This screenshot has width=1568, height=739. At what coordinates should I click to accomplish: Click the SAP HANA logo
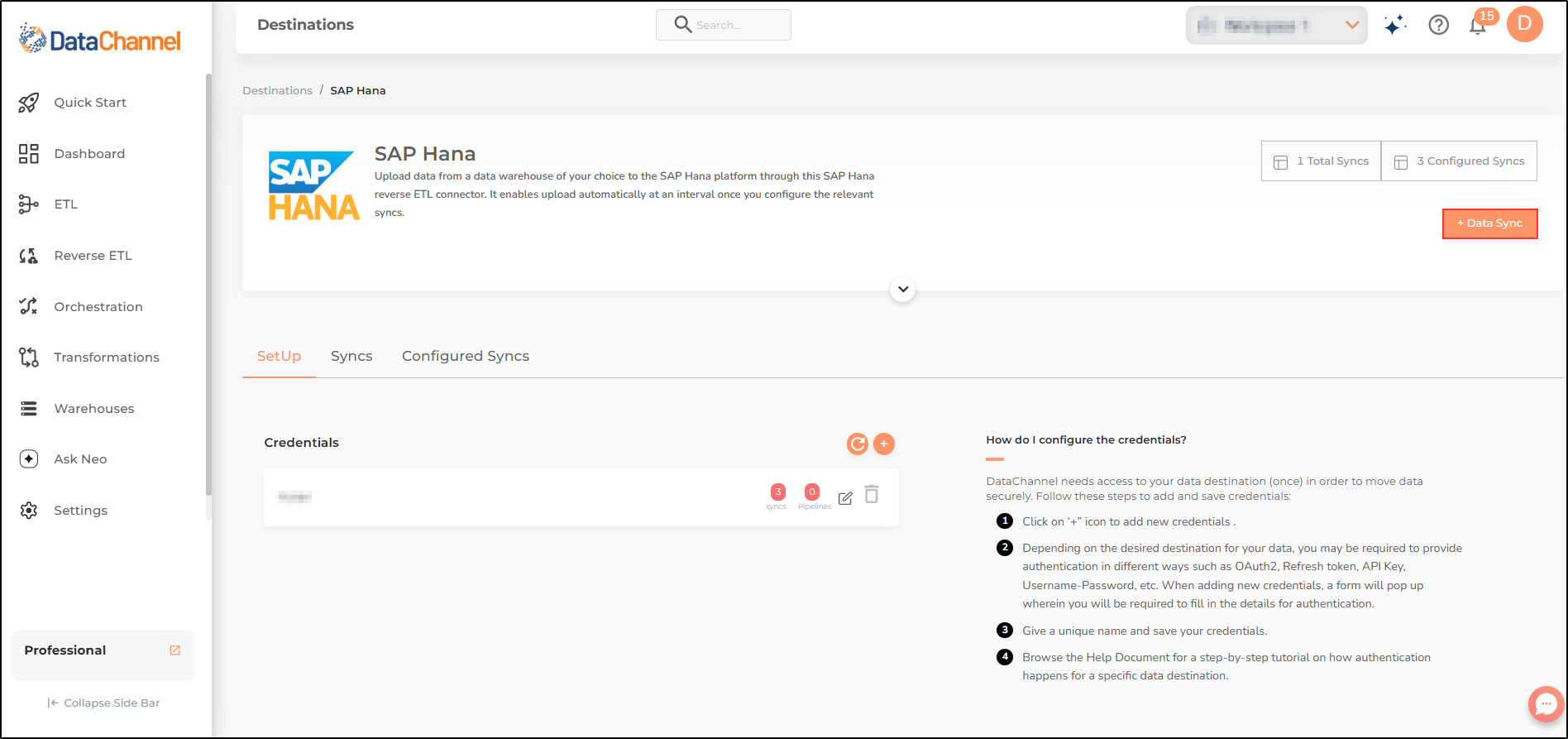tap(313, 186)
